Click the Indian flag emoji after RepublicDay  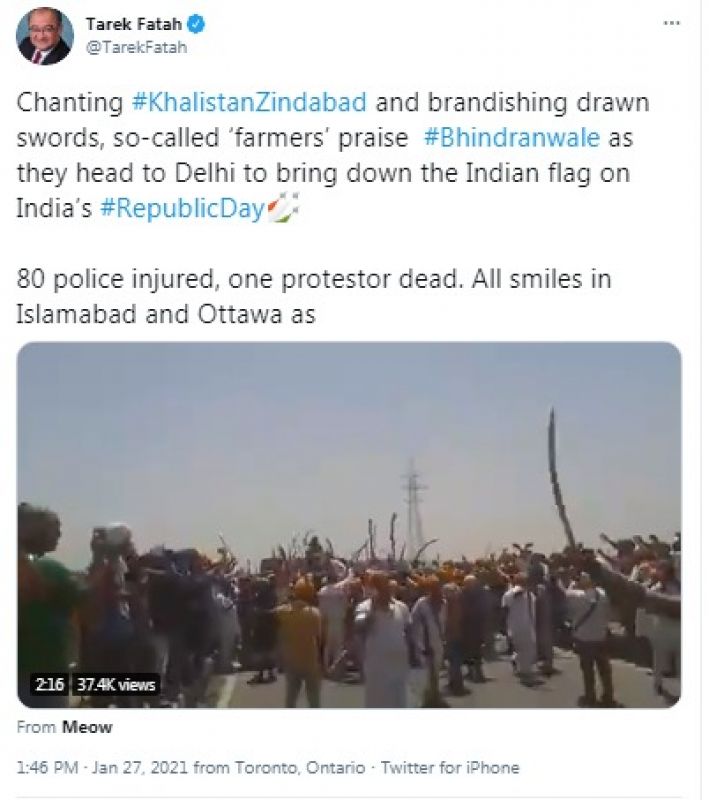click(282, 208)
